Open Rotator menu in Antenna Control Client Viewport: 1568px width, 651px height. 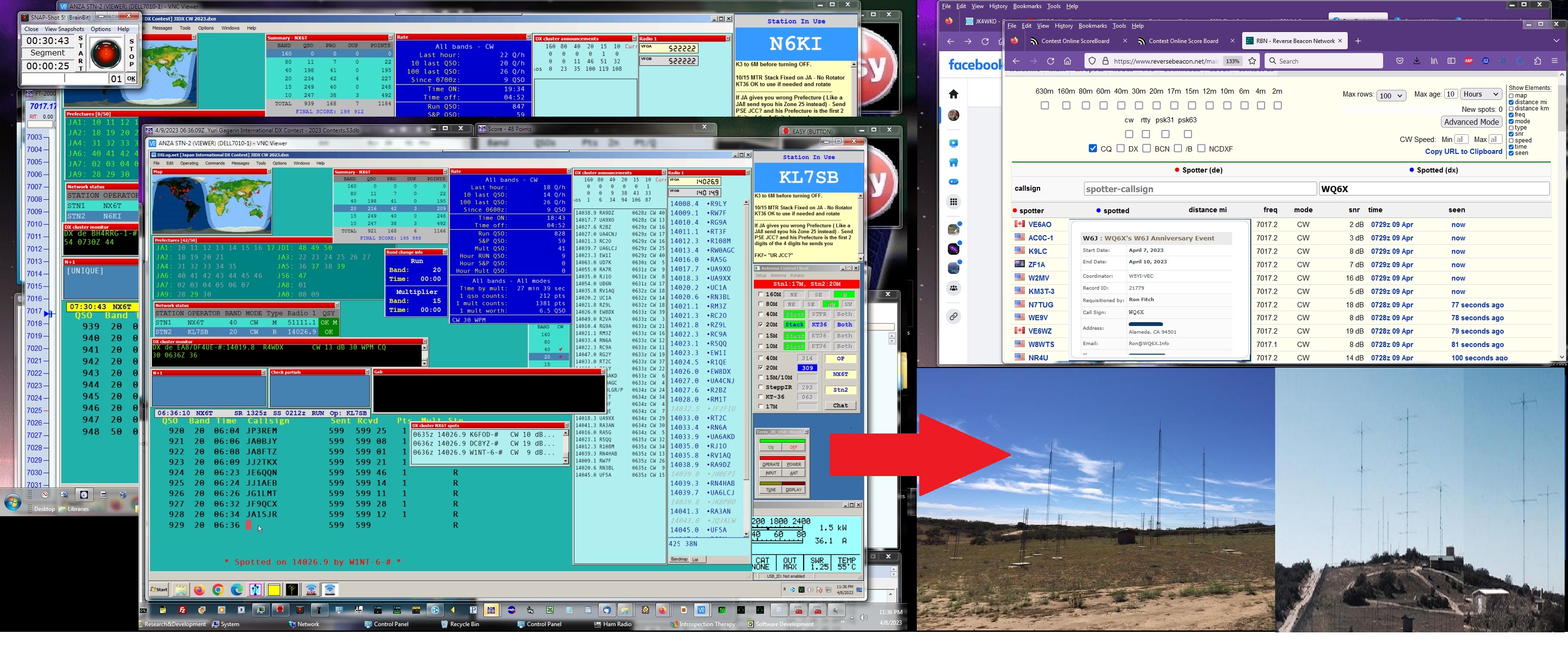(x=797, y=275)
